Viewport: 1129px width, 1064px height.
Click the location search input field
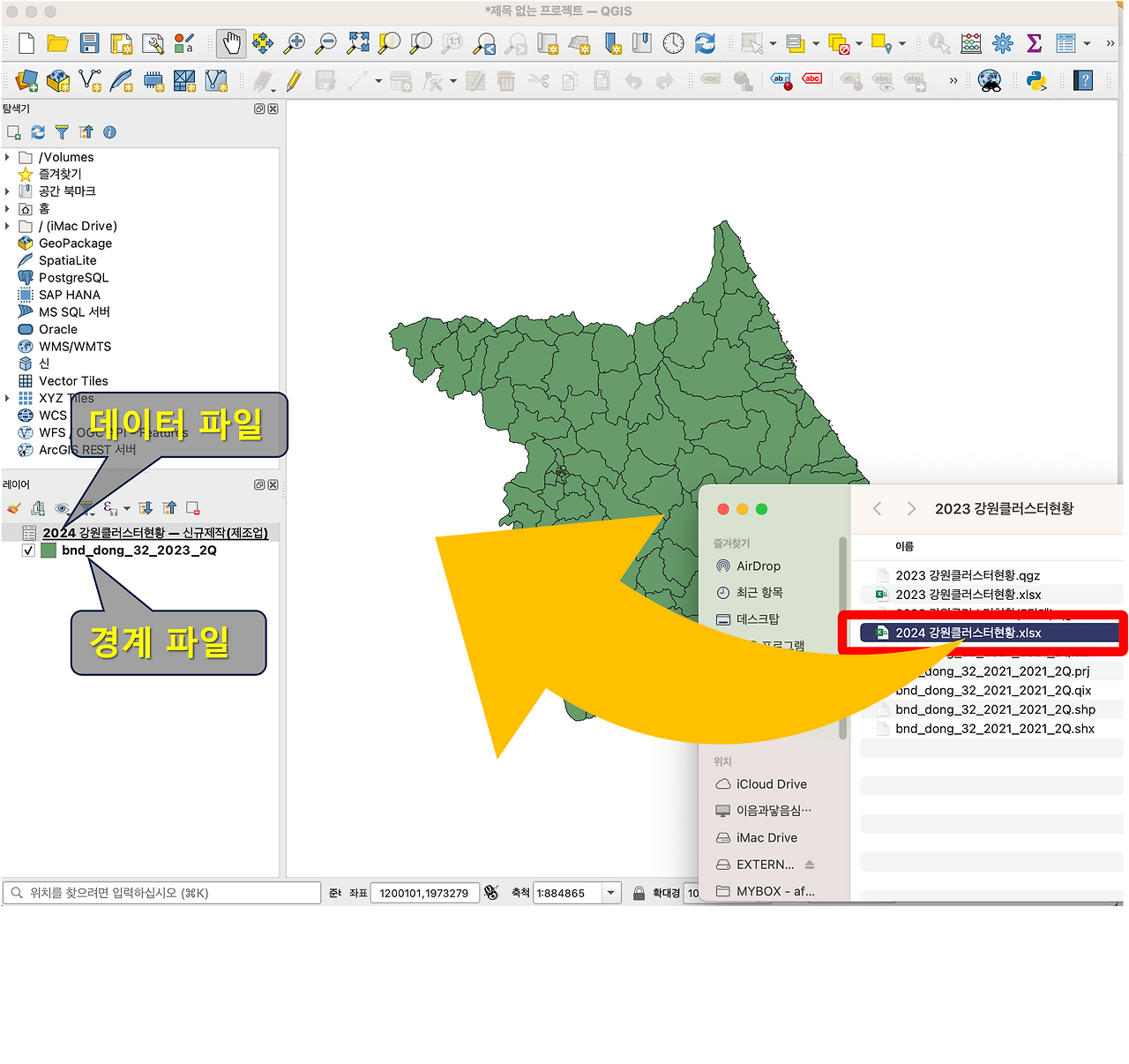159,892
